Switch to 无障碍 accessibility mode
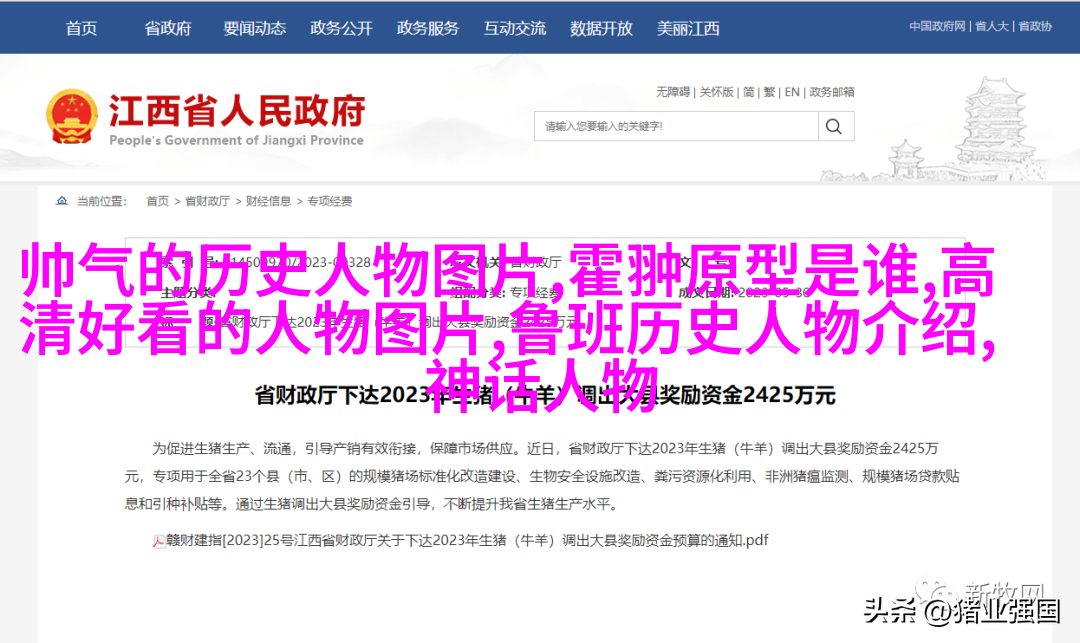This screenshot has height=643, width=1080. click(672, 92)
